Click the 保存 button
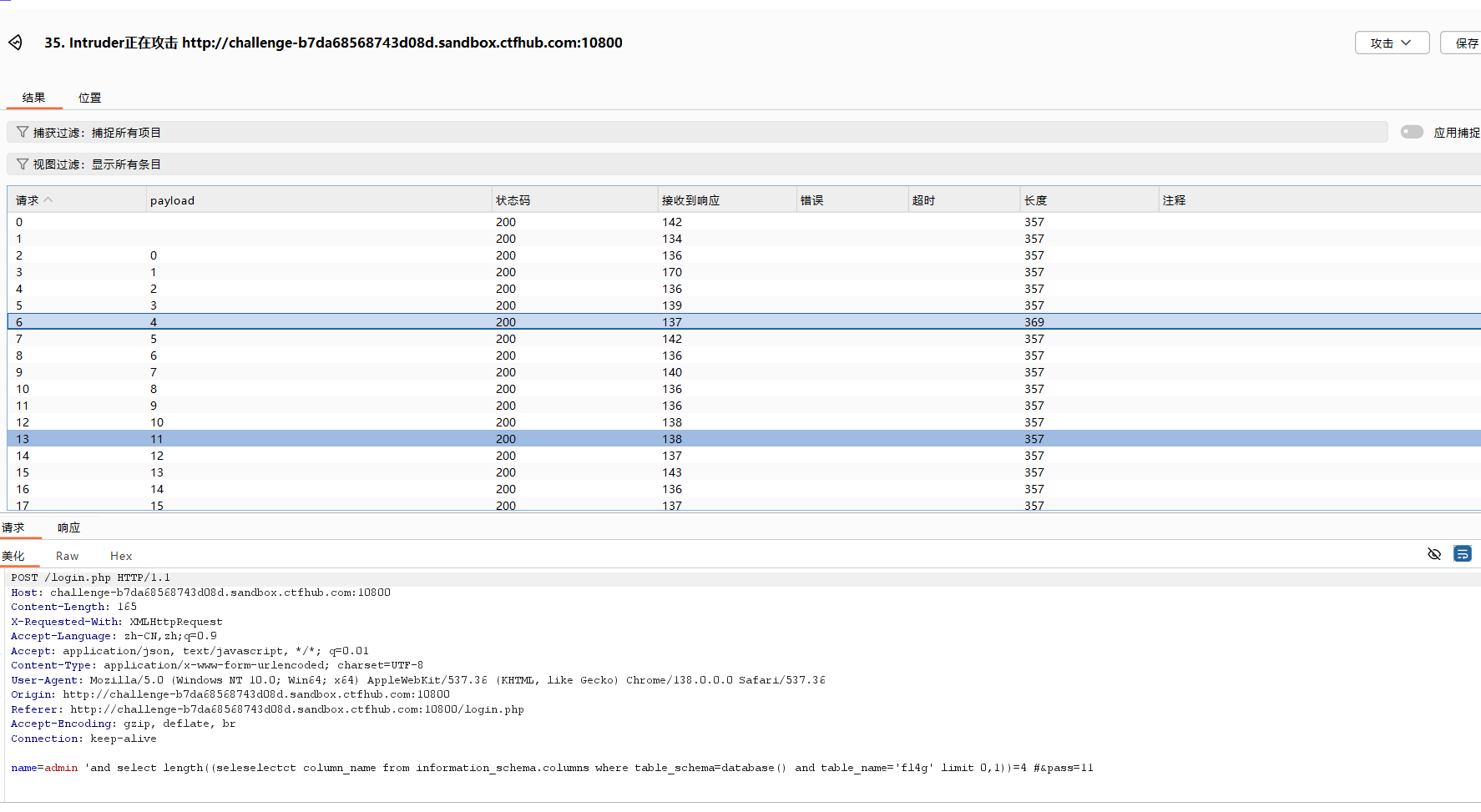 click(x=1466, y=42)
